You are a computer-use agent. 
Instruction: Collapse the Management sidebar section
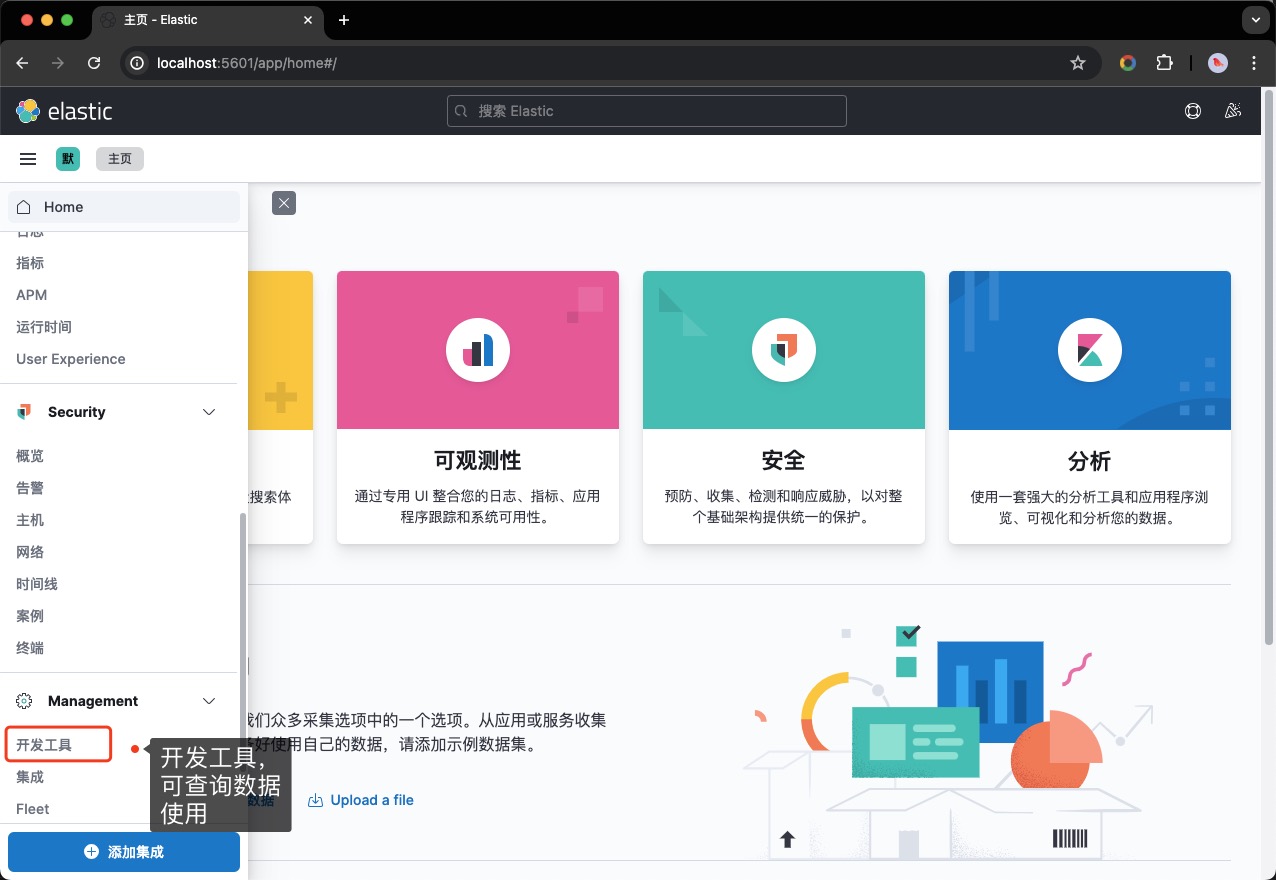pyautogui.click(x=208, y=701)
